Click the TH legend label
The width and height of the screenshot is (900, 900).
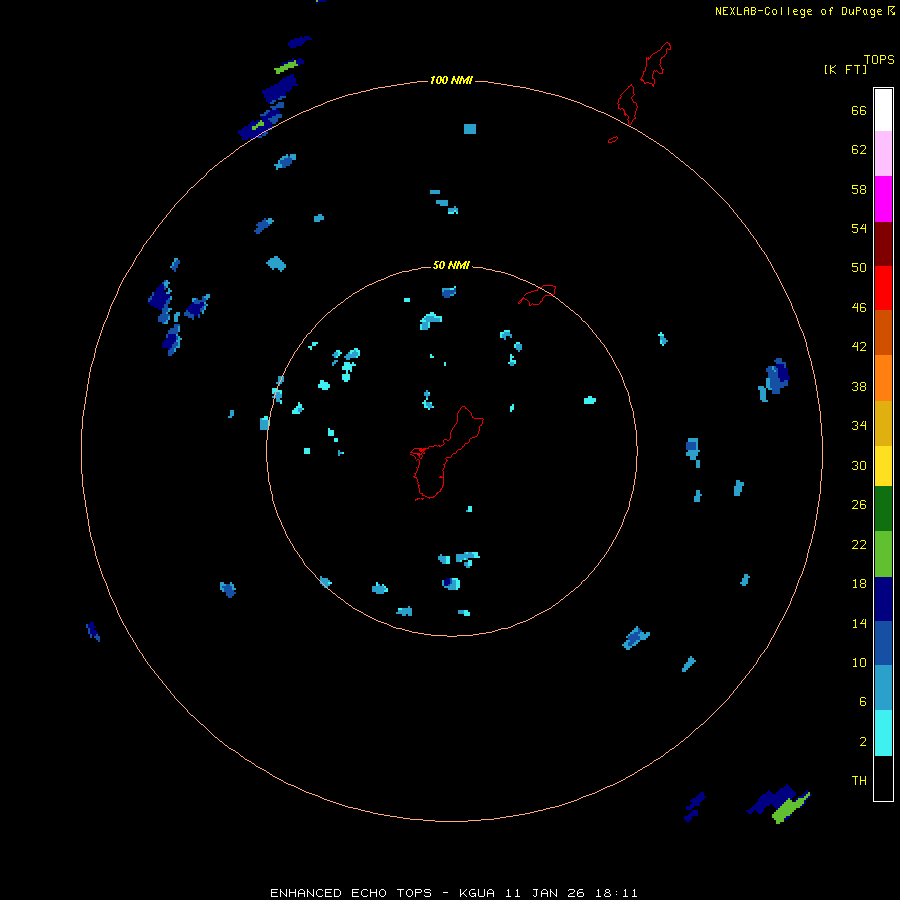[x=859, y=781]
